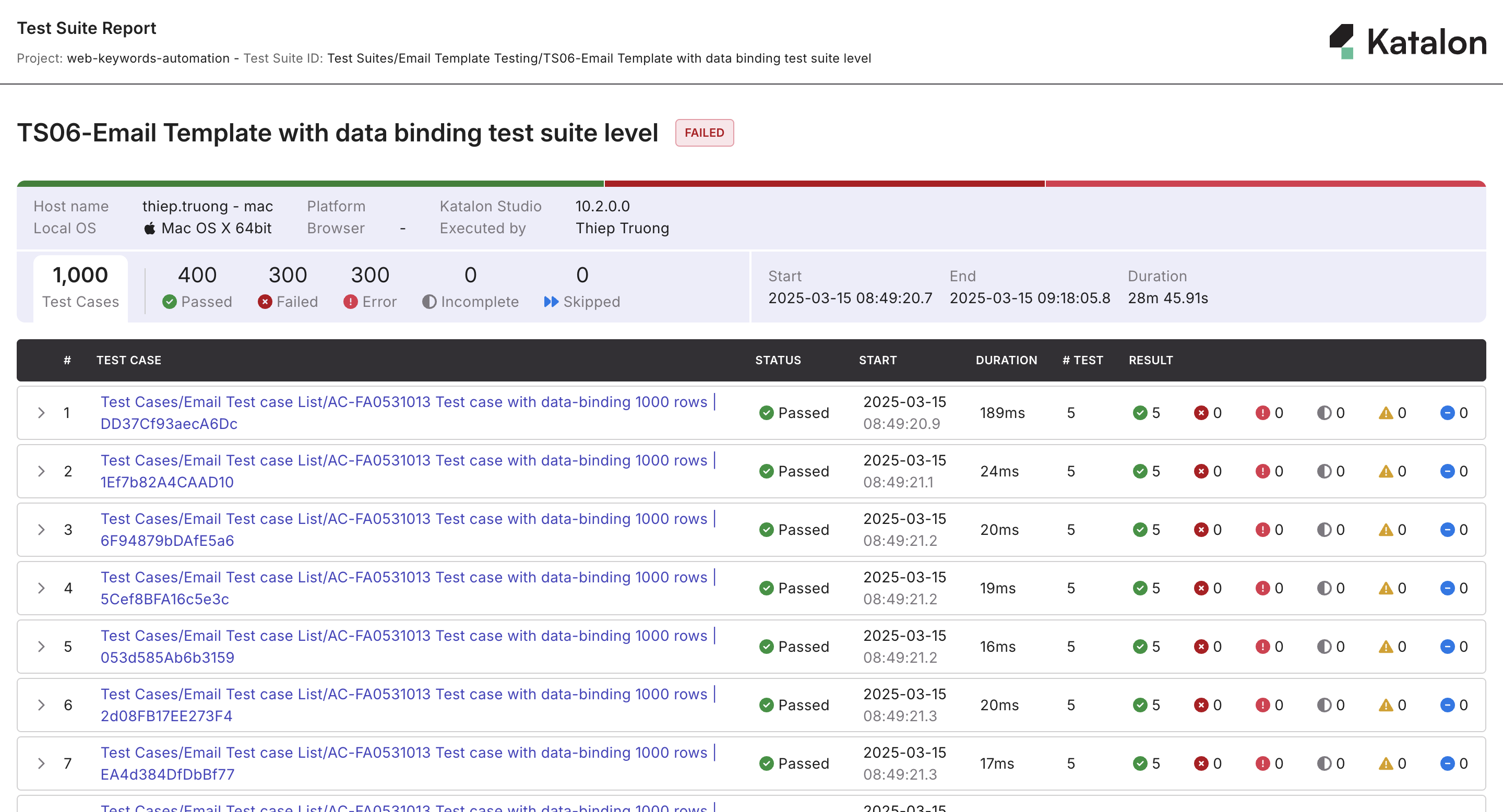Image resolution: width=1503 pixels, height=812 pixels.
Task: Click the Error exclamation icon in summary
Action: (x=351, y=302)
